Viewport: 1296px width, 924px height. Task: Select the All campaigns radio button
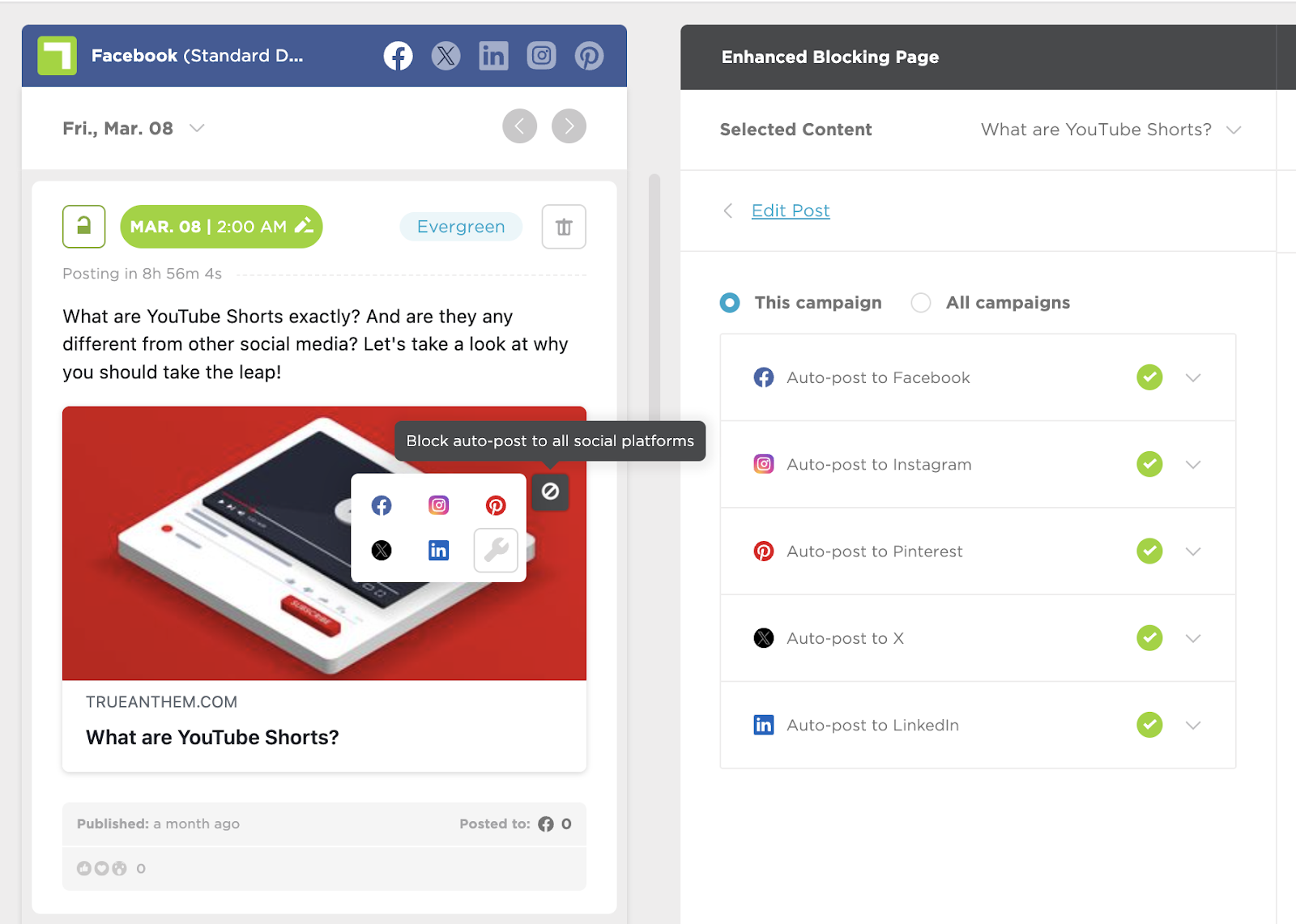click(x=921, y=303)
